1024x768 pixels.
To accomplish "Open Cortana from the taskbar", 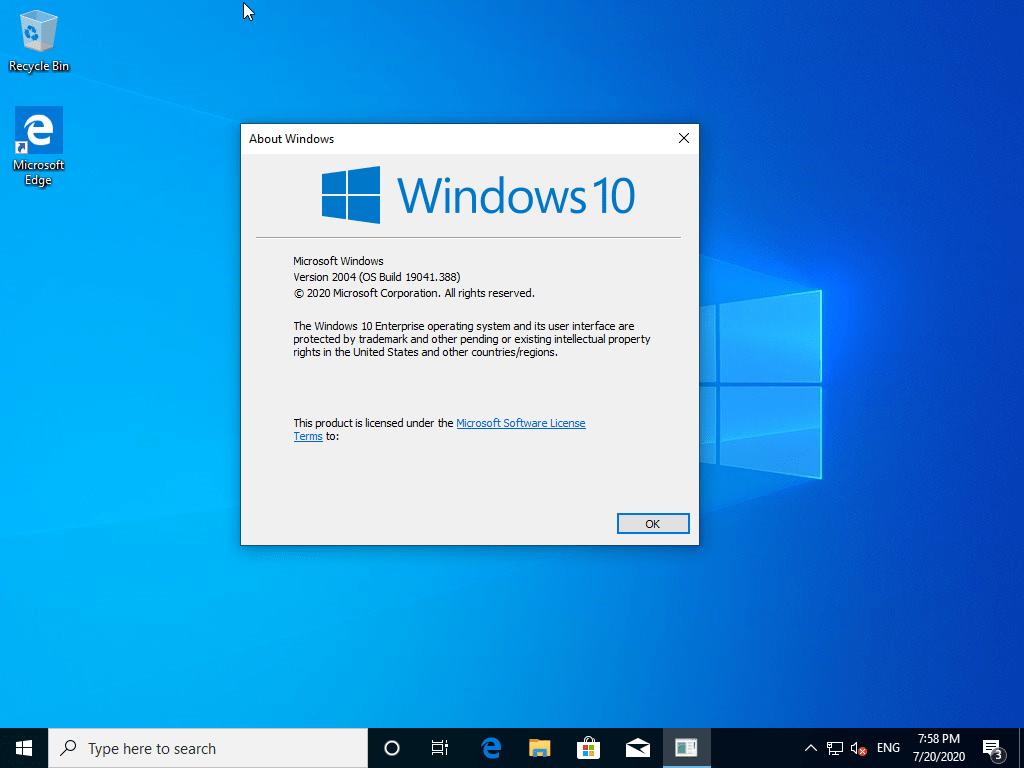I will (x=392, y=748).
